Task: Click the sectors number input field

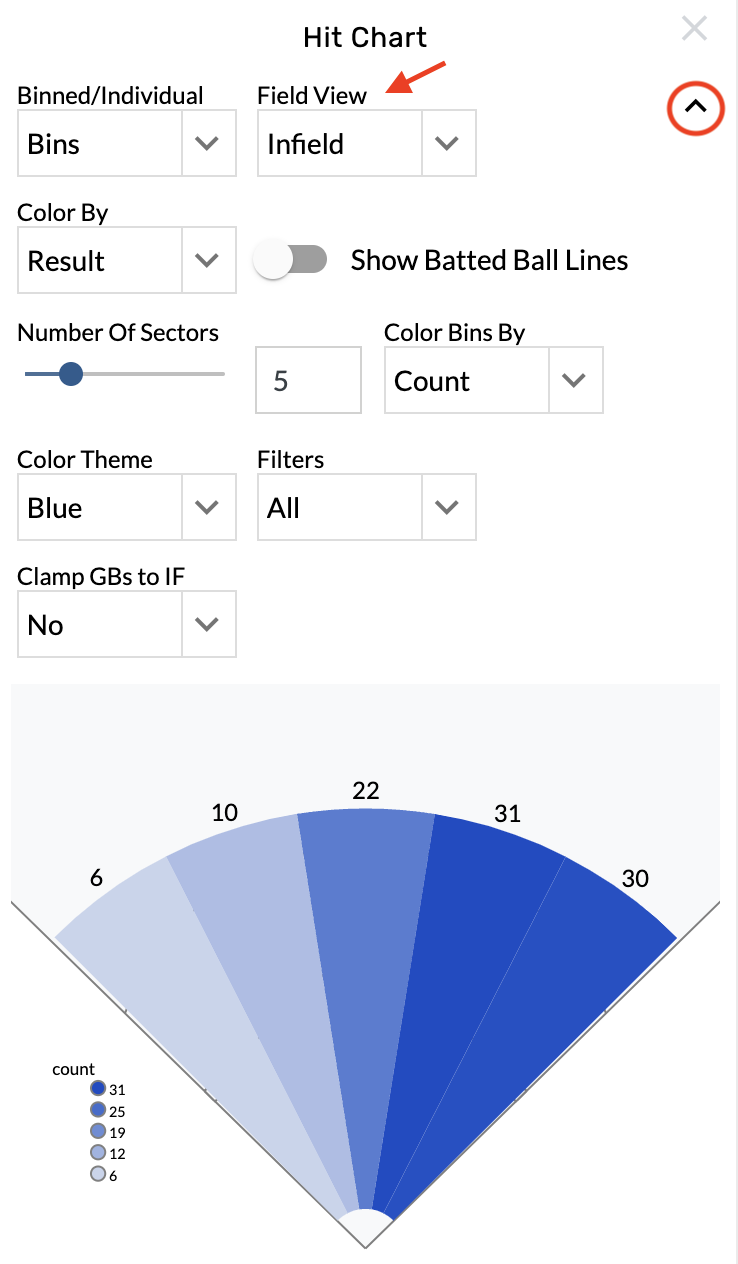Action: click(308, 381)
